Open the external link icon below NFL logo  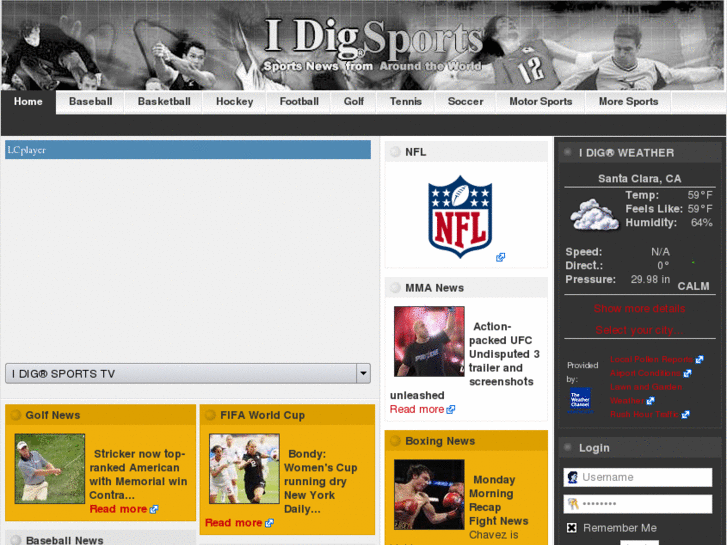click(500, 257)
